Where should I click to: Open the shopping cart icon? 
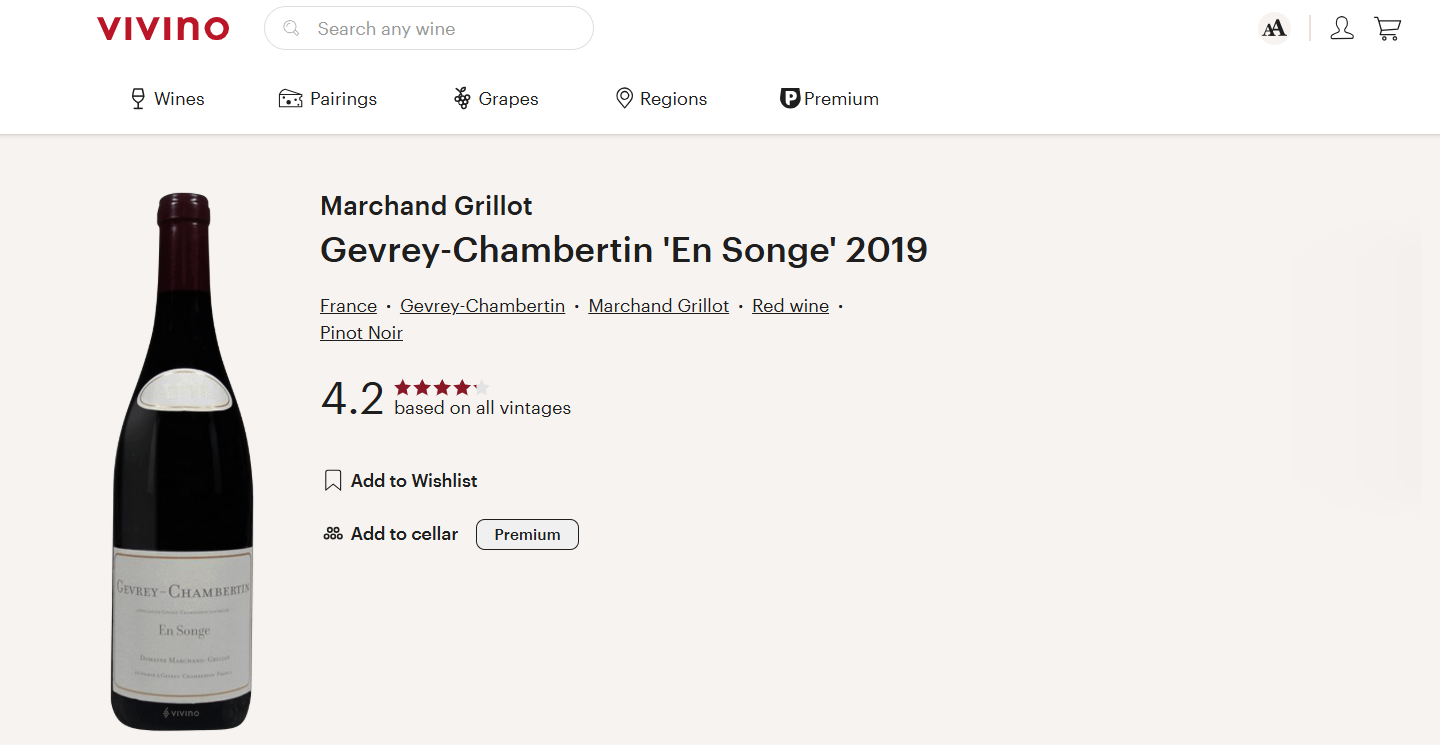(x=1387, y=28)
